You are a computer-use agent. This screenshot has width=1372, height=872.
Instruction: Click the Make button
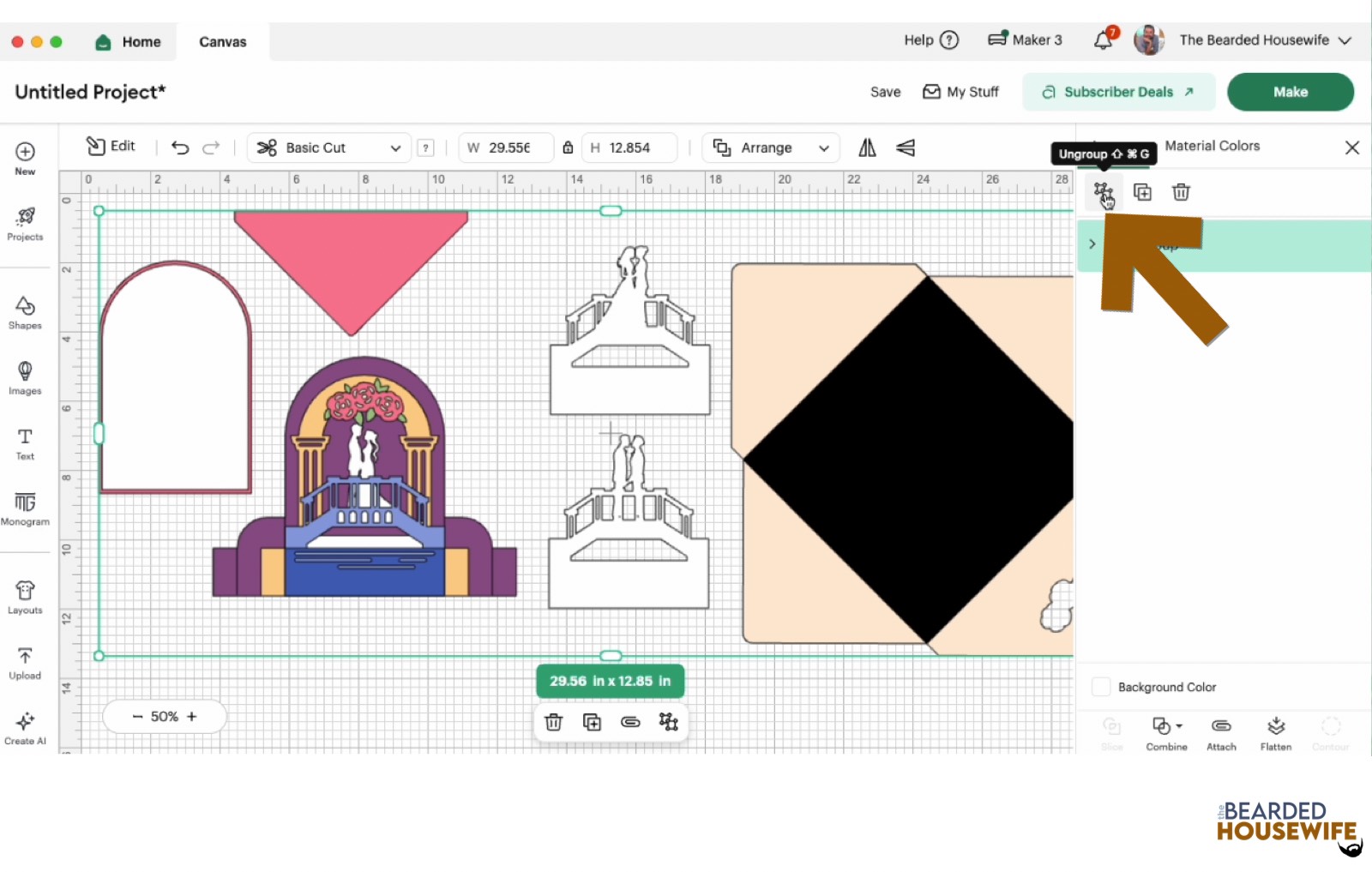tap(1290, 92)
